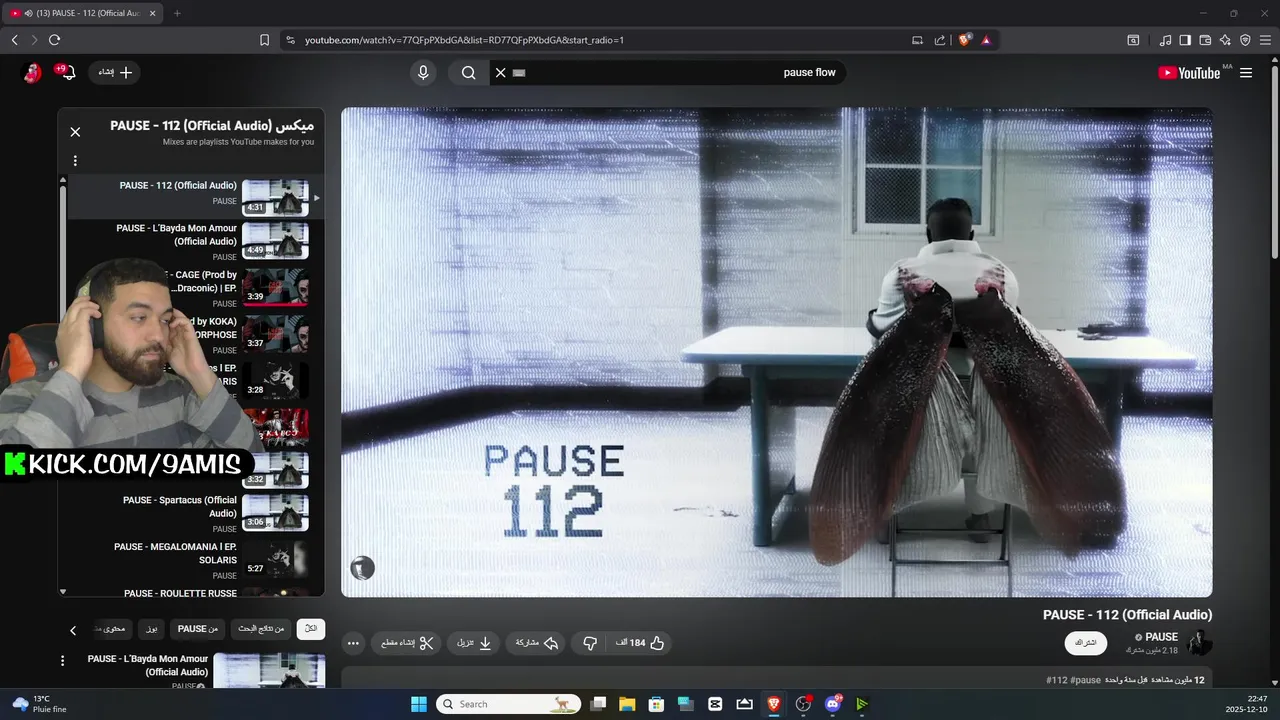The width and height of the screenshot is (1280, 720).
Task: Click the Brave Shields lion icon
Action: [x=965, y=40]
